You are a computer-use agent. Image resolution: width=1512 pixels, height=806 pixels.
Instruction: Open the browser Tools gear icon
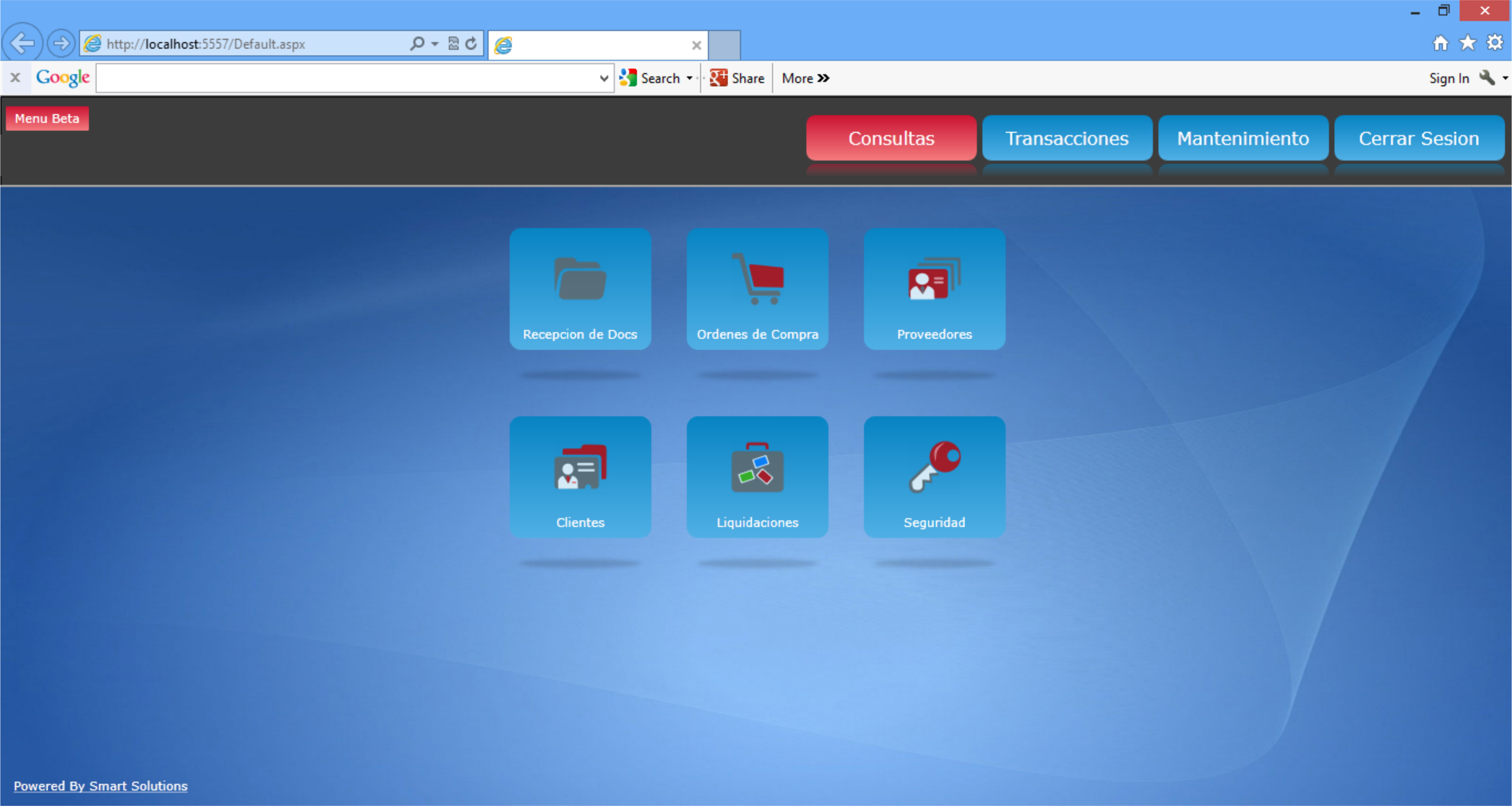point(1494,43)
